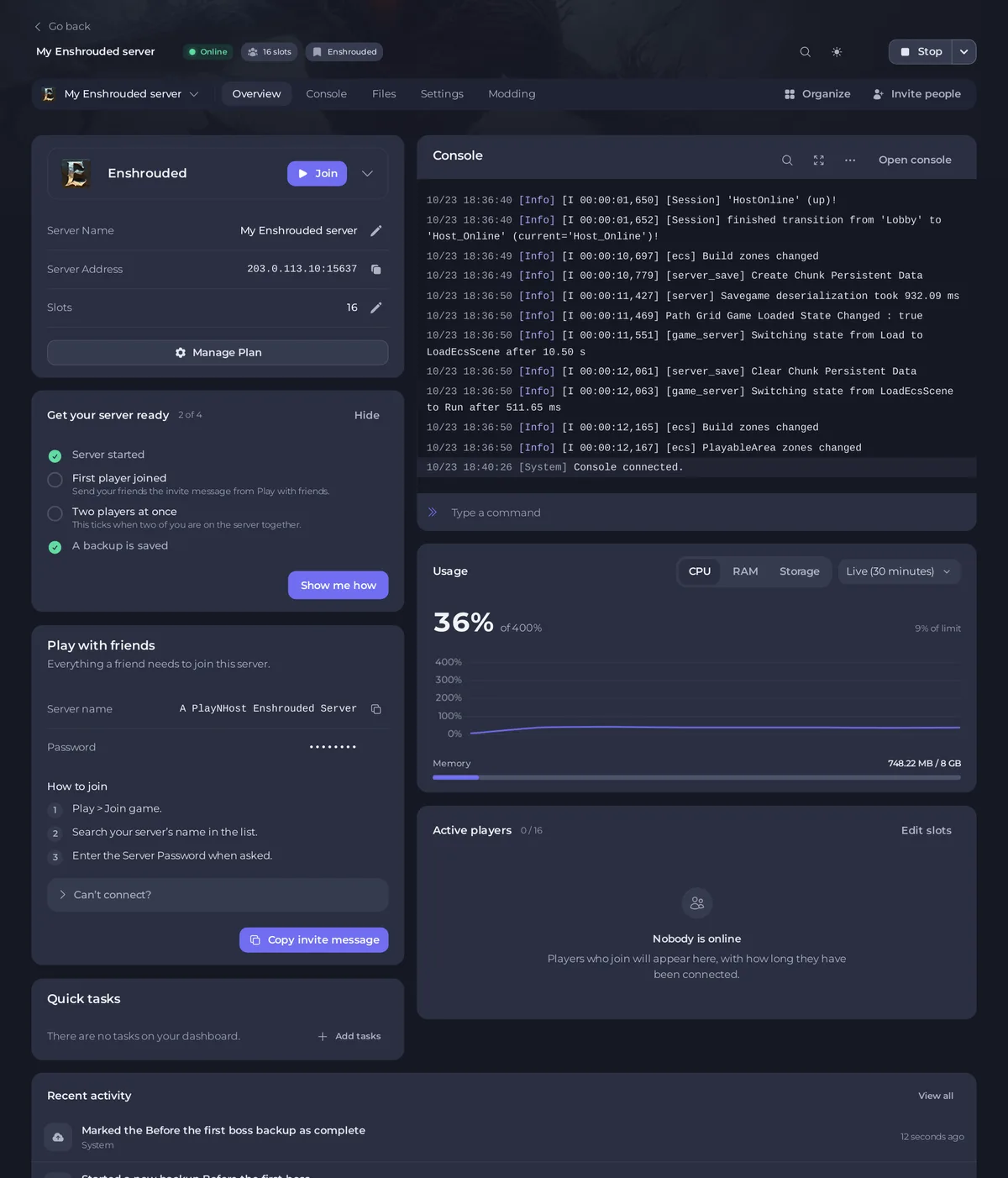Click the Enshrouded game tag badge
The height and width of the screenshot is (1178, 1008).
click(344, 52)
